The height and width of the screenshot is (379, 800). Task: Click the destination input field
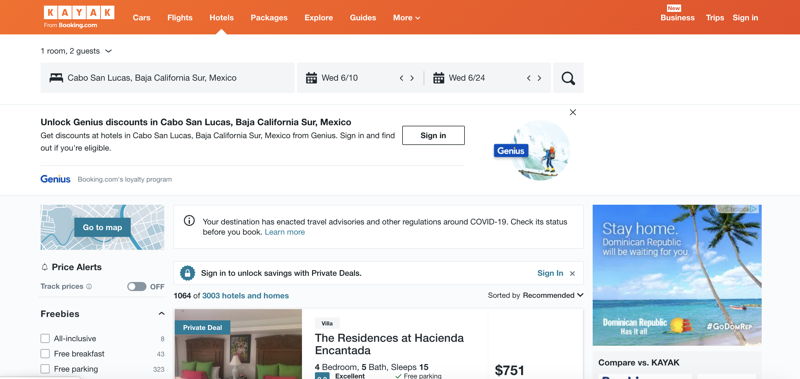167,78
